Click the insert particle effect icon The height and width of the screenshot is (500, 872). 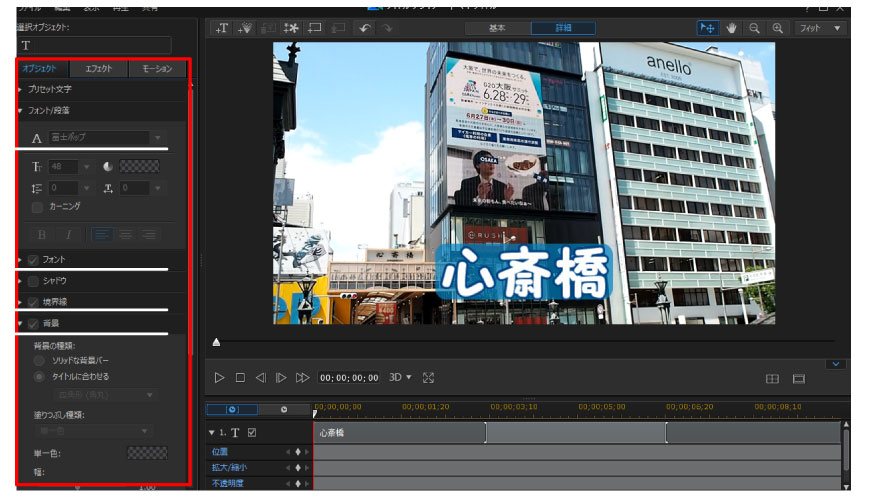[x=243, y=28]
